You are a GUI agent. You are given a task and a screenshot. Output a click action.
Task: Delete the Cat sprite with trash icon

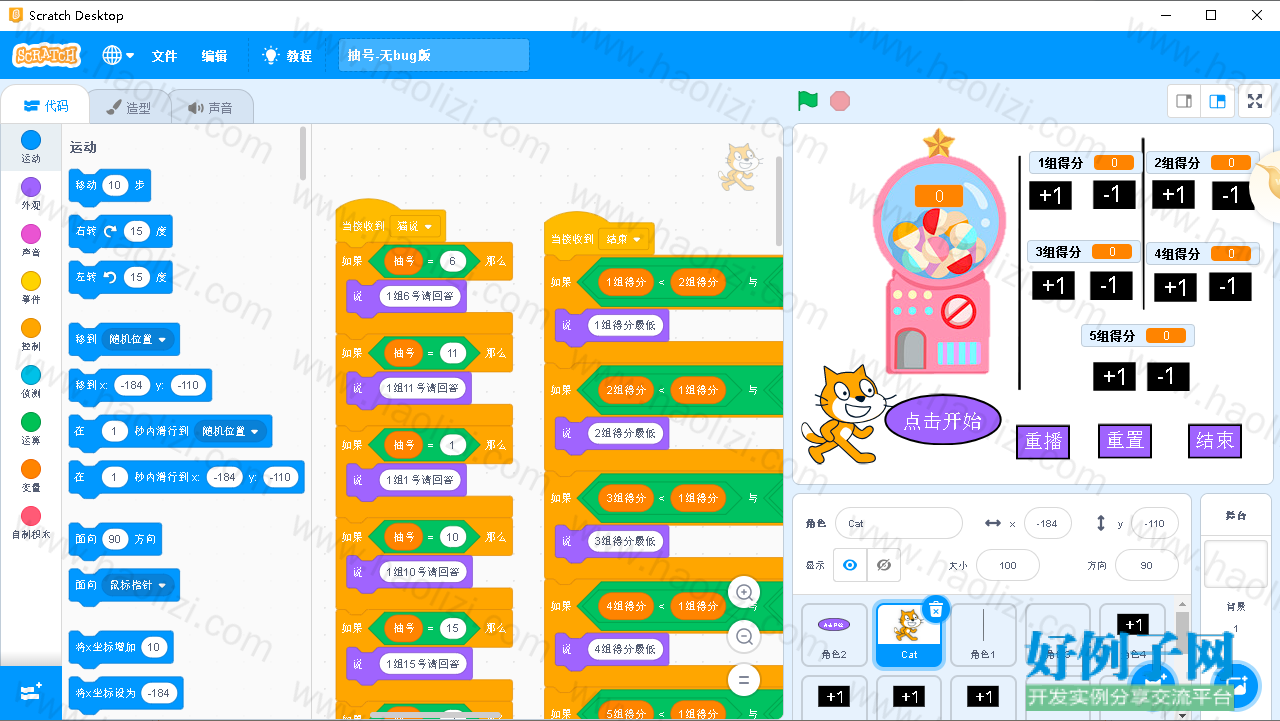tap(935, 609)
